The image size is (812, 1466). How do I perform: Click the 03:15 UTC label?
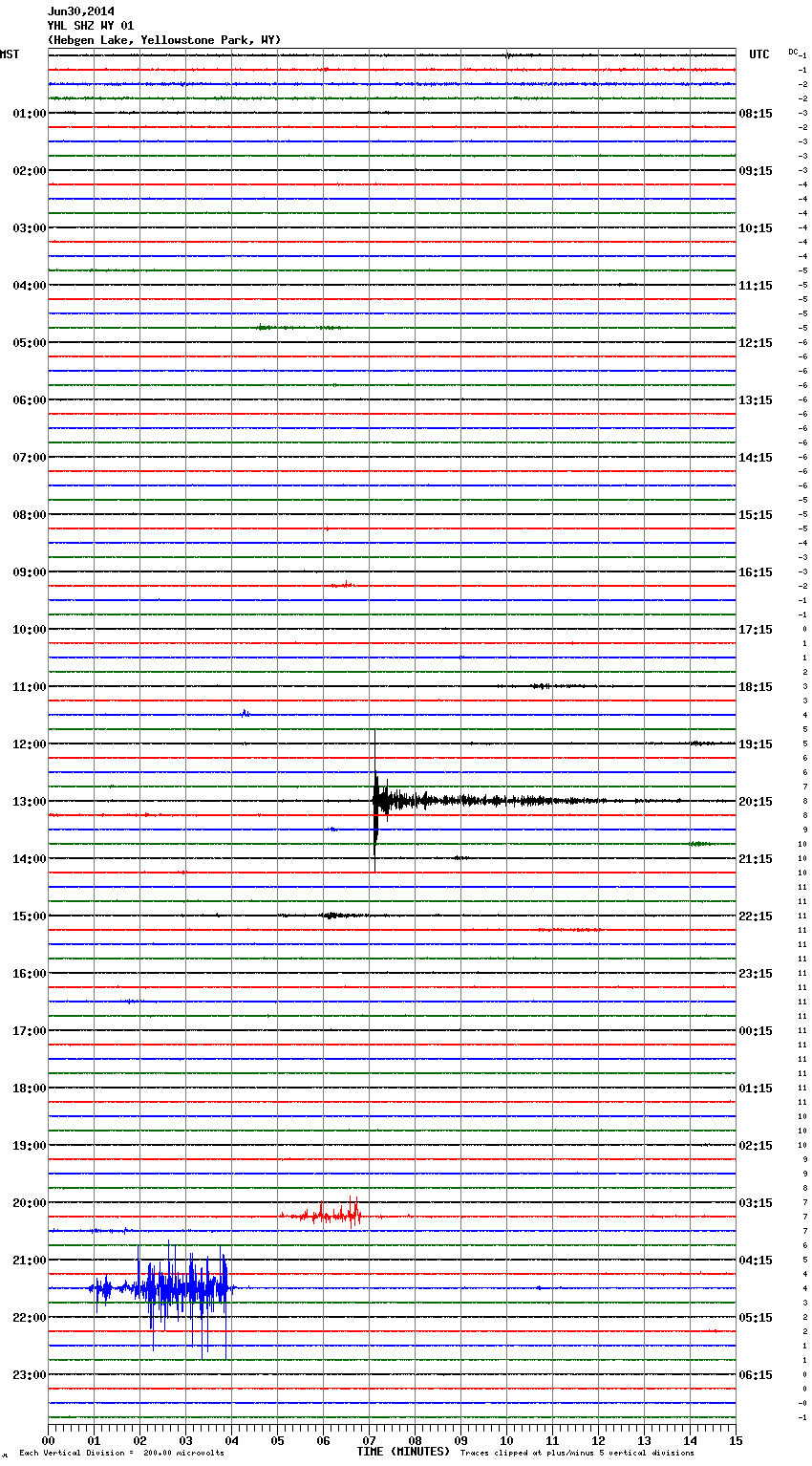pos(756,1203)
